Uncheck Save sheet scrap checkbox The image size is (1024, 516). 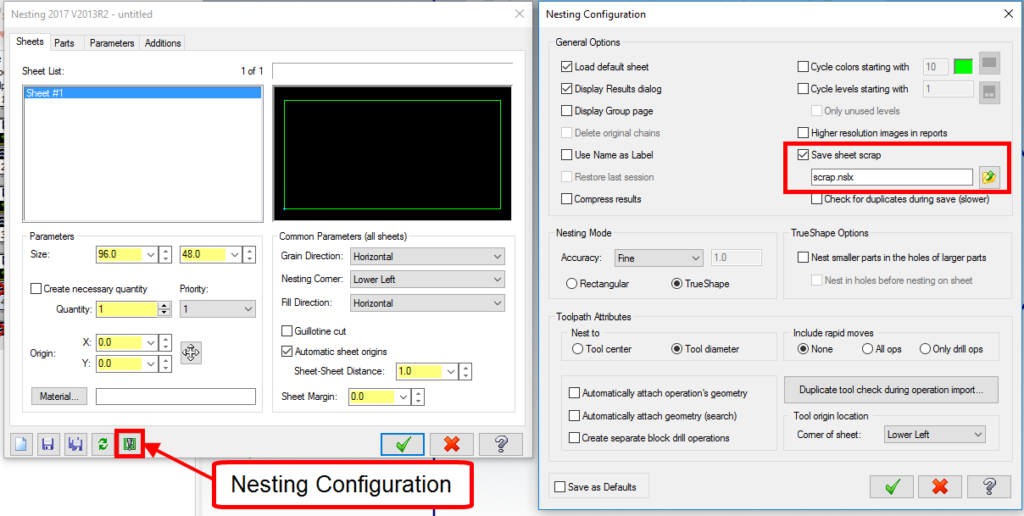pos(803,155)
